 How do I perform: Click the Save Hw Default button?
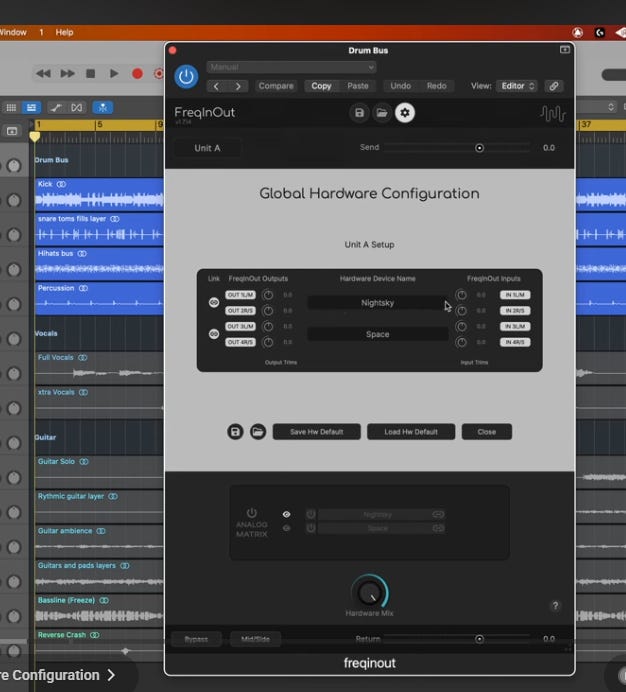click(x=315, y=432)
